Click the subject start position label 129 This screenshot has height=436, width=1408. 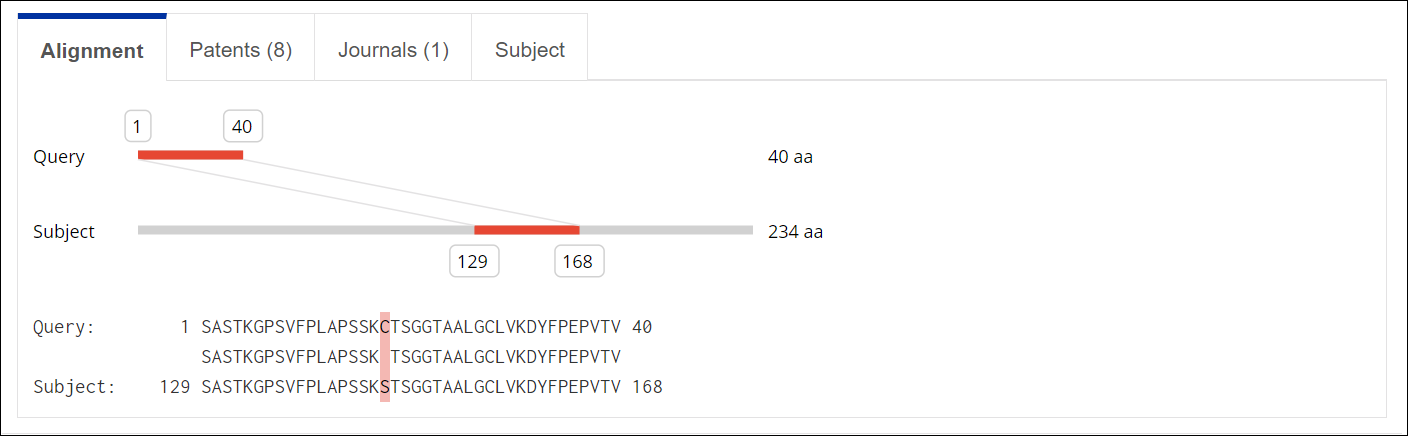coord(473,262)
